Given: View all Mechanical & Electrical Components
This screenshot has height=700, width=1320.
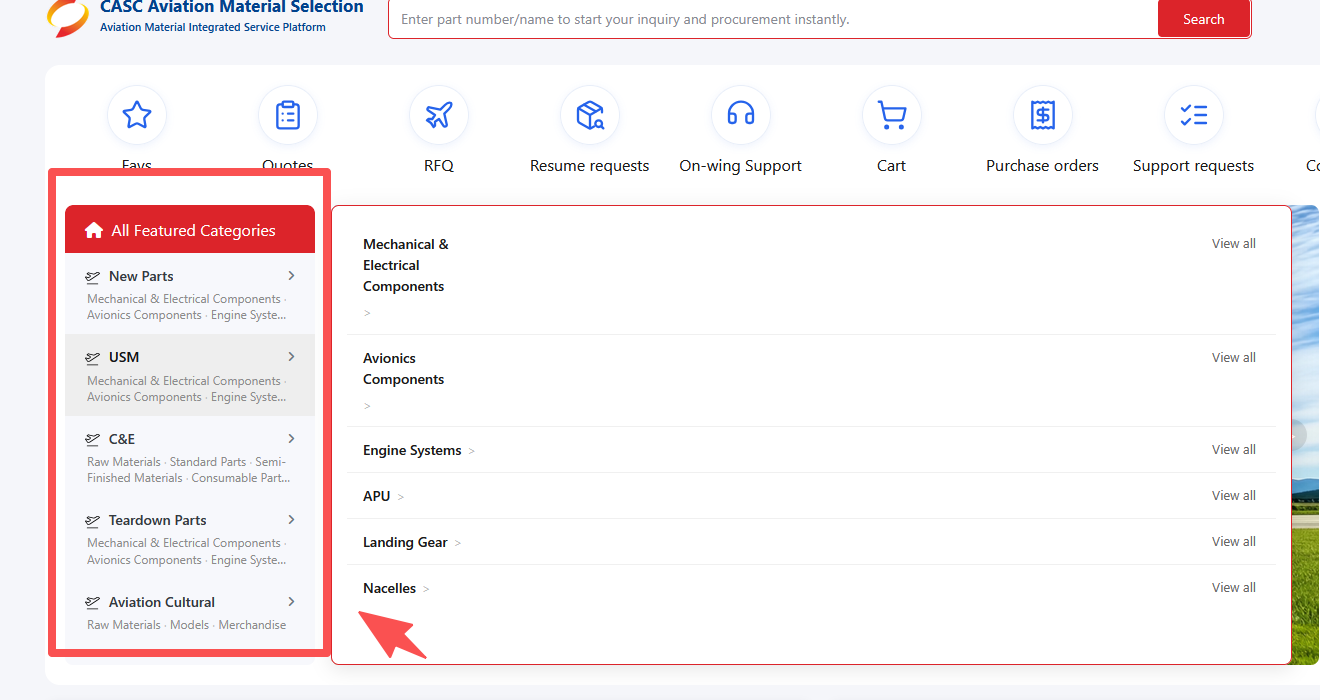Looking at the screenshot, I should click(x=1234, y=244).
